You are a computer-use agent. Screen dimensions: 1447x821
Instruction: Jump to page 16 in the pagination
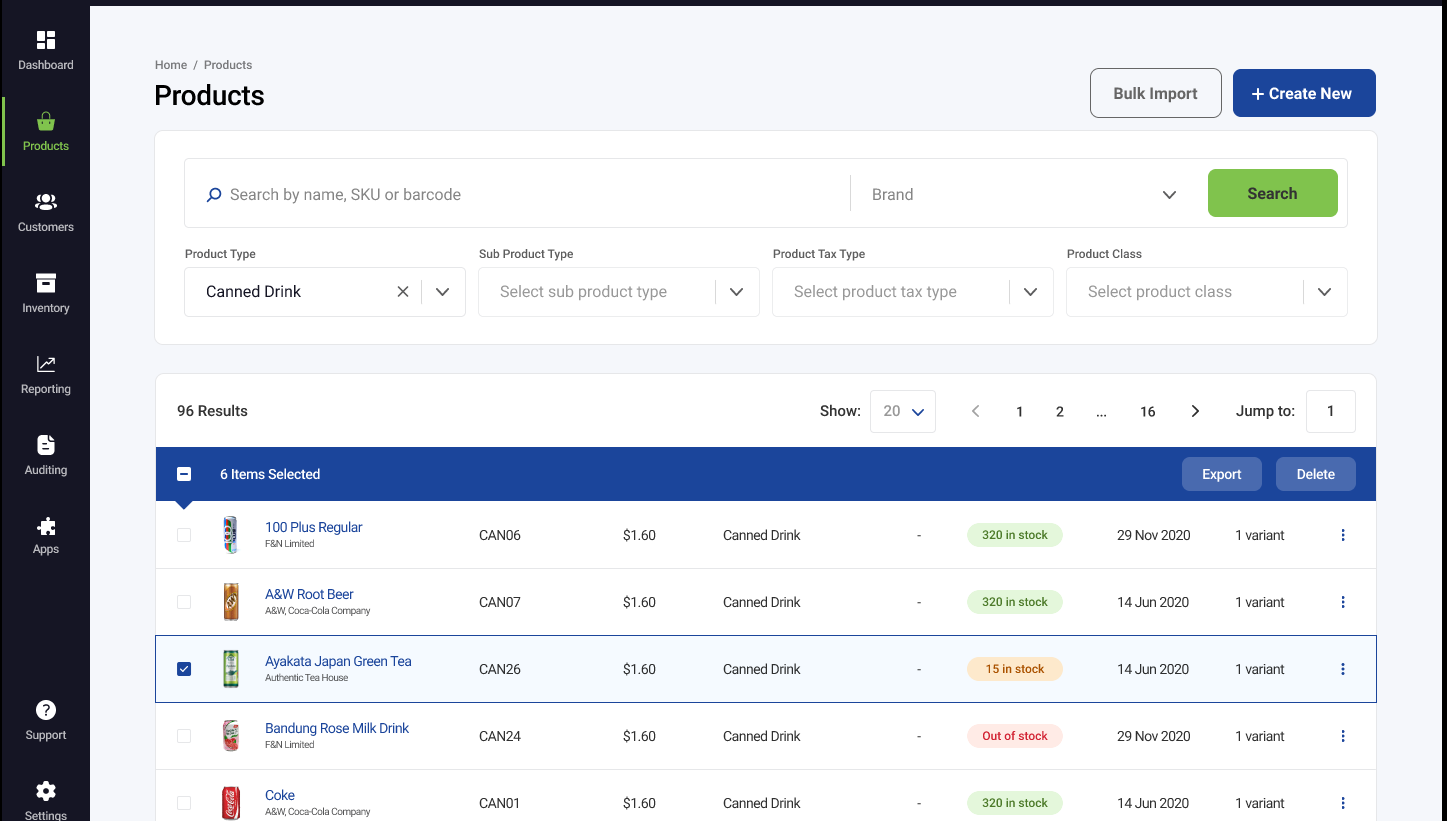click(x=1148, y=412)
